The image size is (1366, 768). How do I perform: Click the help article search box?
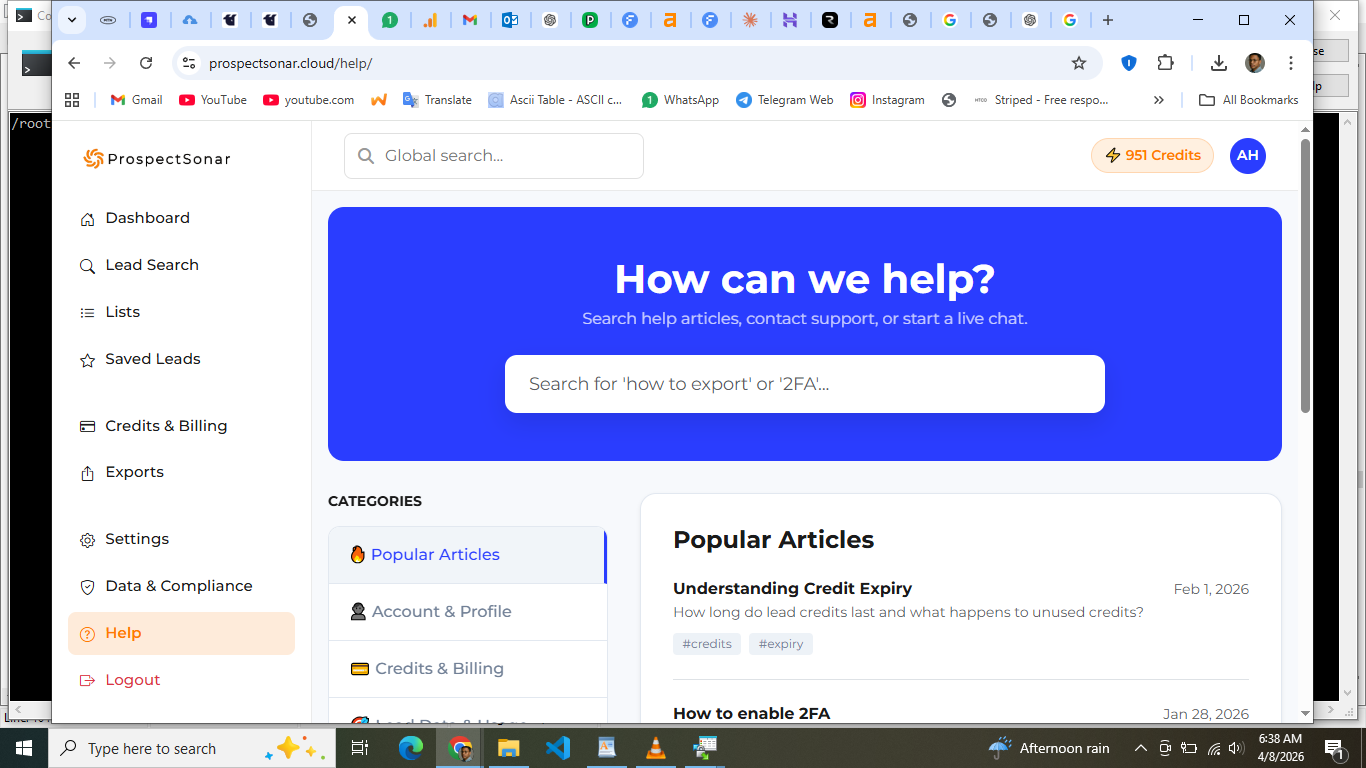(804, 384)
